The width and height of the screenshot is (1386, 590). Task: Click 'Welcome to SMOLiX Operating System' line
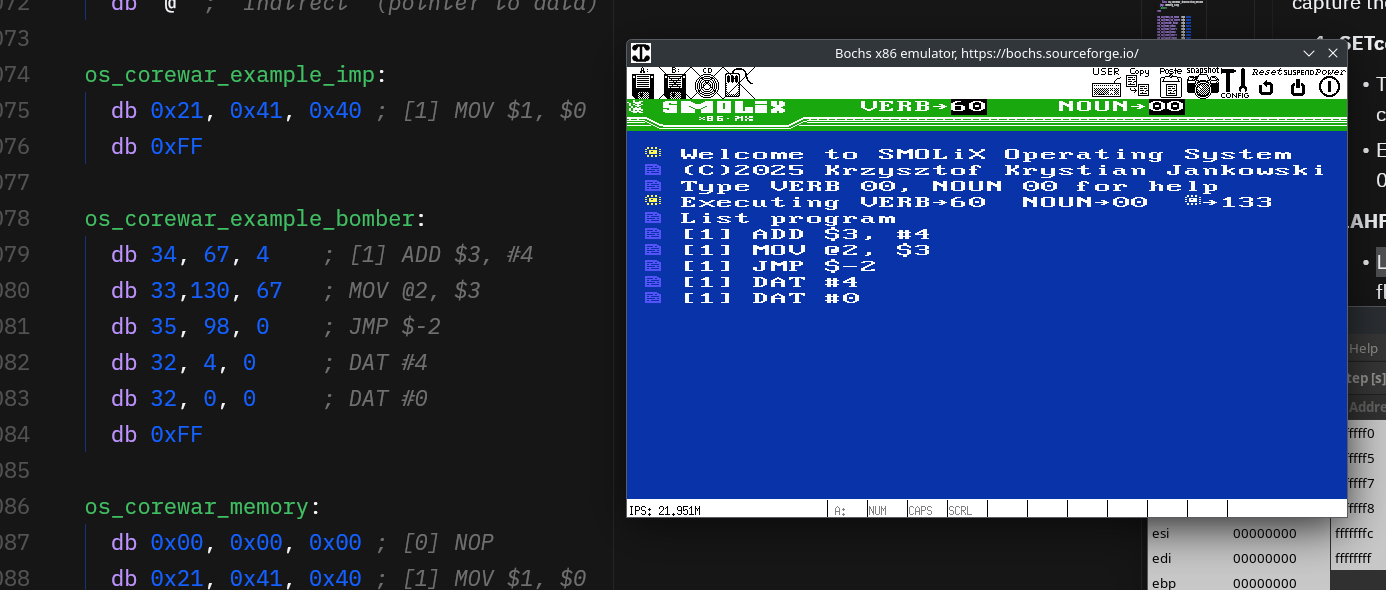986,154
